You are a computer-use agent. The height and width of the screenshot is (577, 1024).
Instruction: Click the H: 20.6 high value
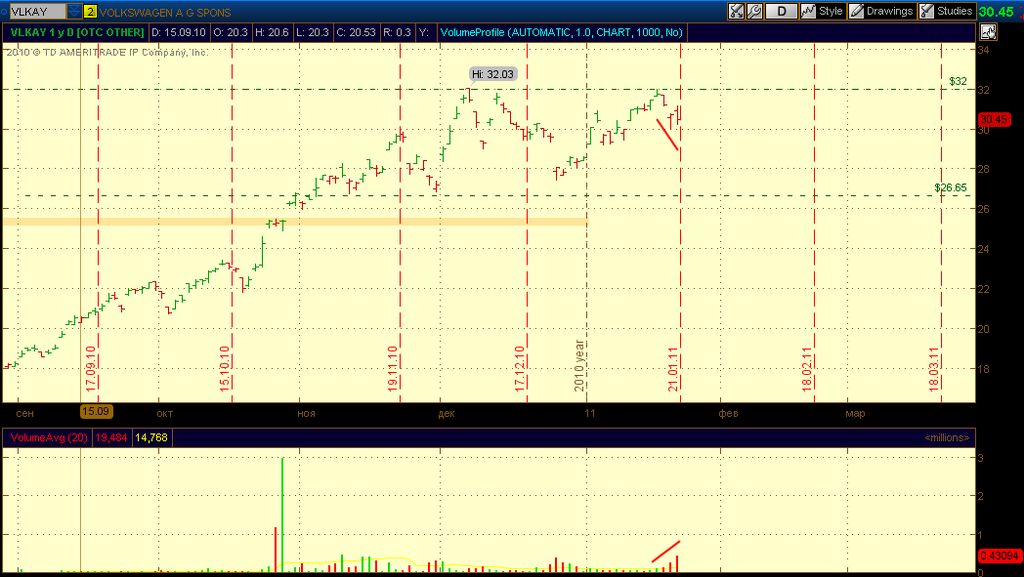pyautogui.click(x=271, y=32)
